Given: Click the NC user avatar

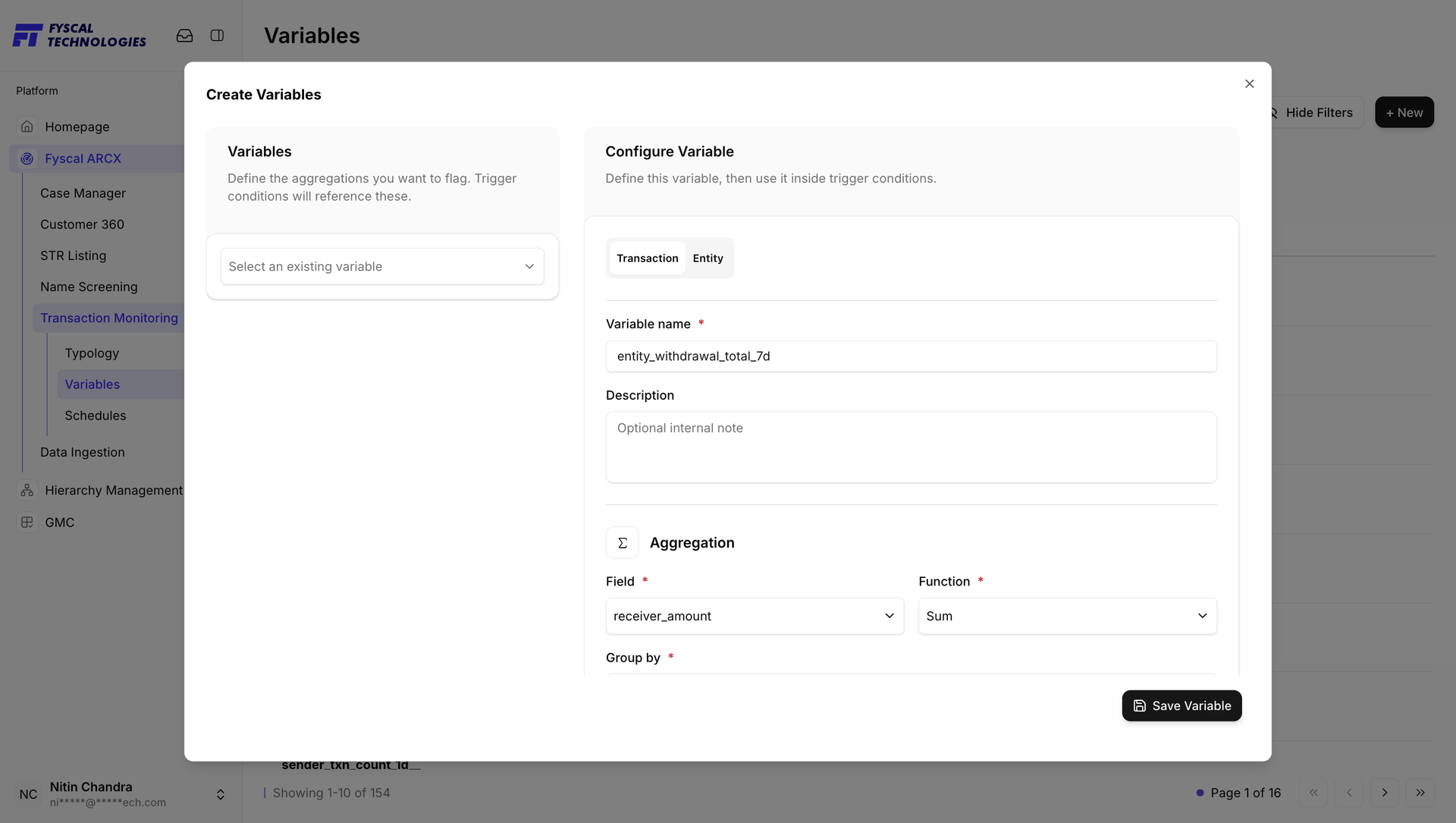Looking at the screenshot, I should coord(28,794).
